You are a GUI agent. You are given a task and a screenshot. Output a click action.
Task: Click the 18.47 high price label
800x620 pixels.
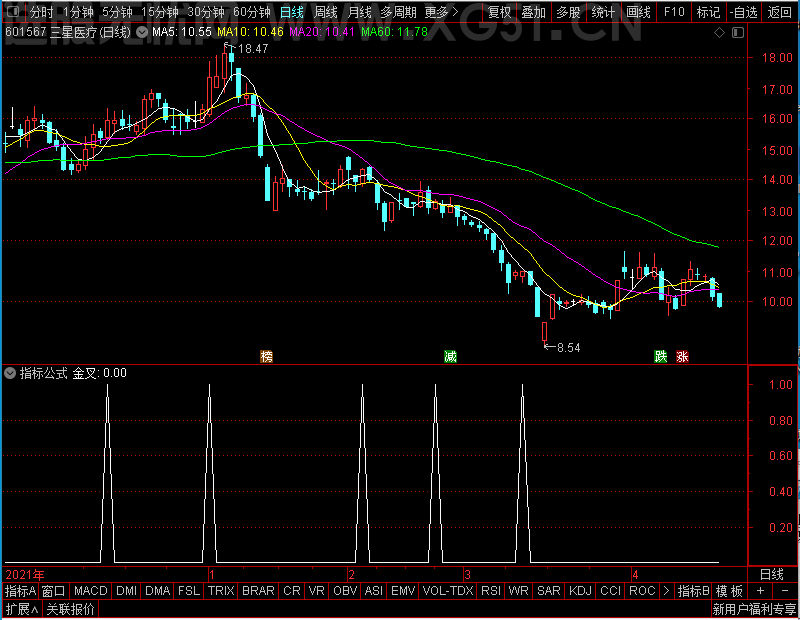pyautogui.click(x=253, y=49)
